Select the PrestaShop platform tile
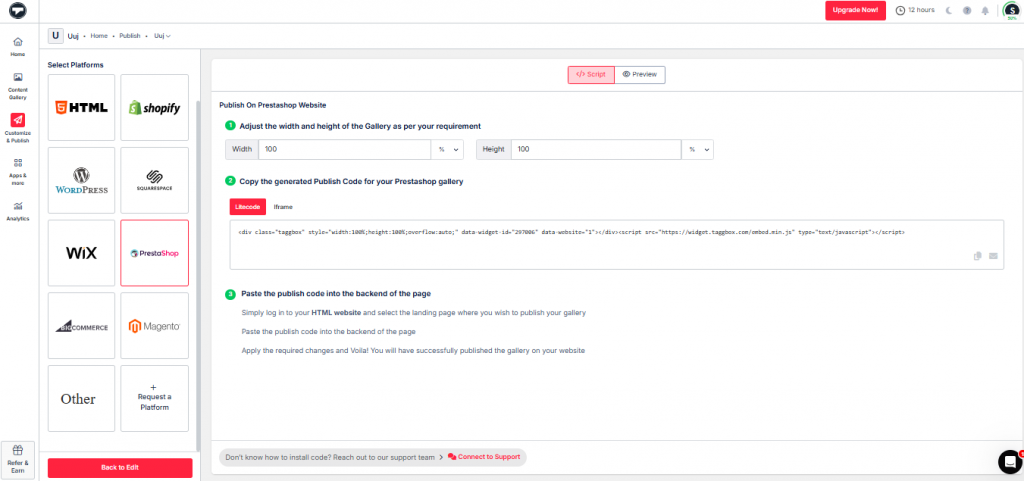 coord(154,253)
